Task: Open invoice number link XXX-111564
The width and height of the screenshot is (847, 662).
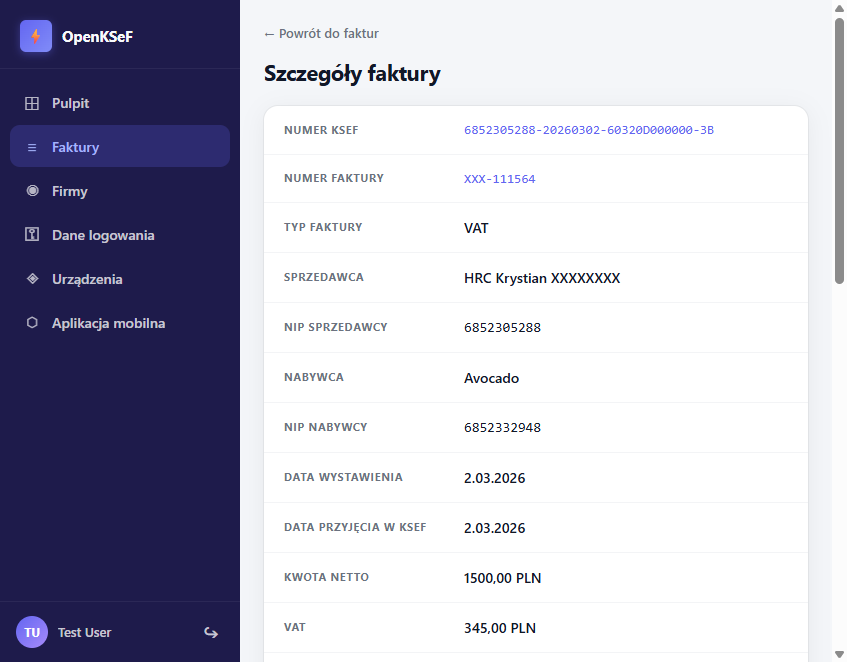Action: (501, 178)
